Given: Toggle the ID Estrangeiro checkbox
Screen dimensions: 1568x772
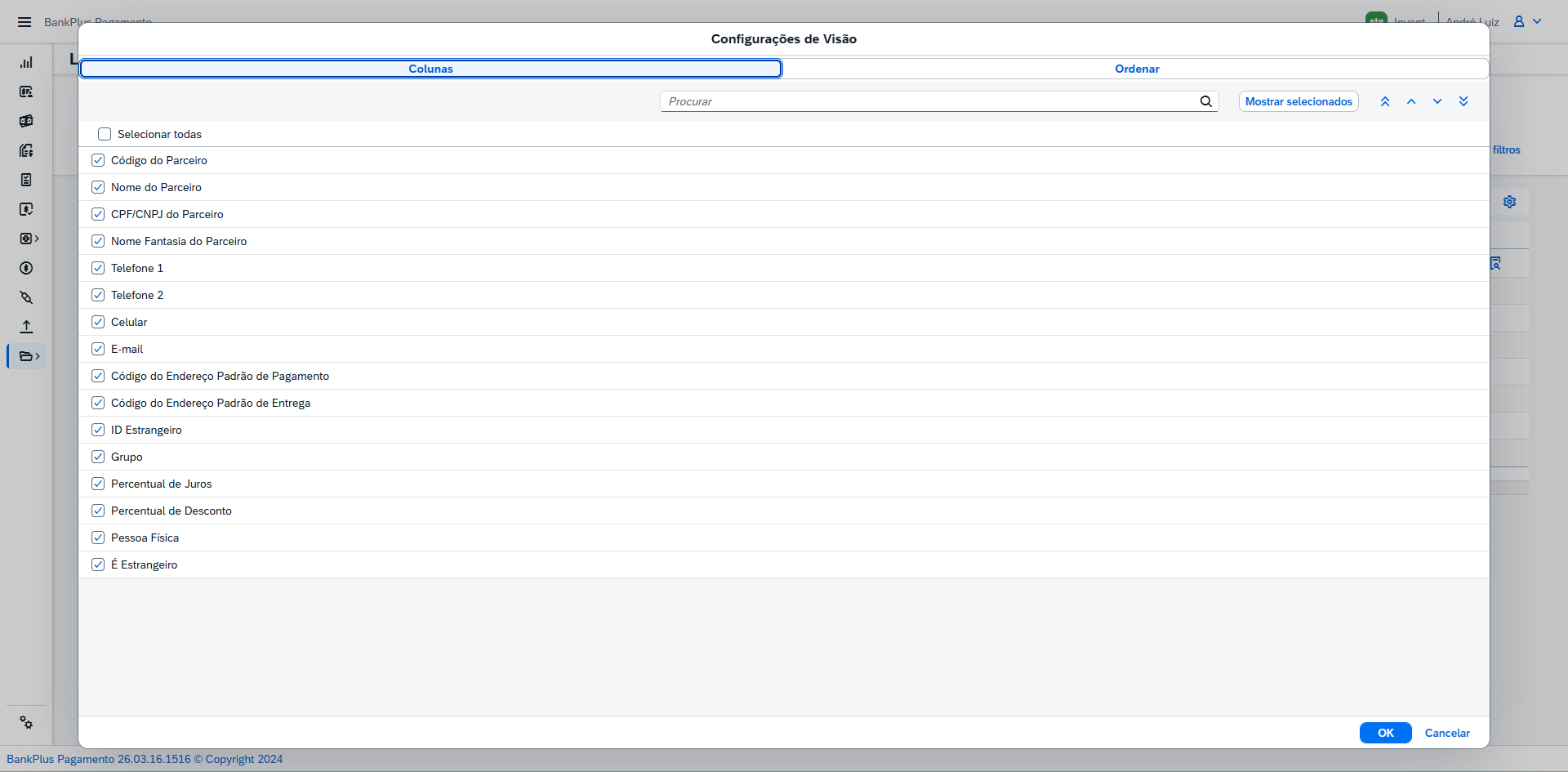Looking at the screenshot, I should pos(98,430).
